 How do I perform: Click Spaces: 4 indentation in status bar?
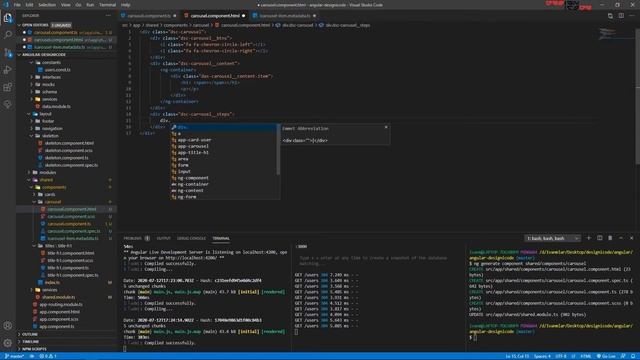542,356
